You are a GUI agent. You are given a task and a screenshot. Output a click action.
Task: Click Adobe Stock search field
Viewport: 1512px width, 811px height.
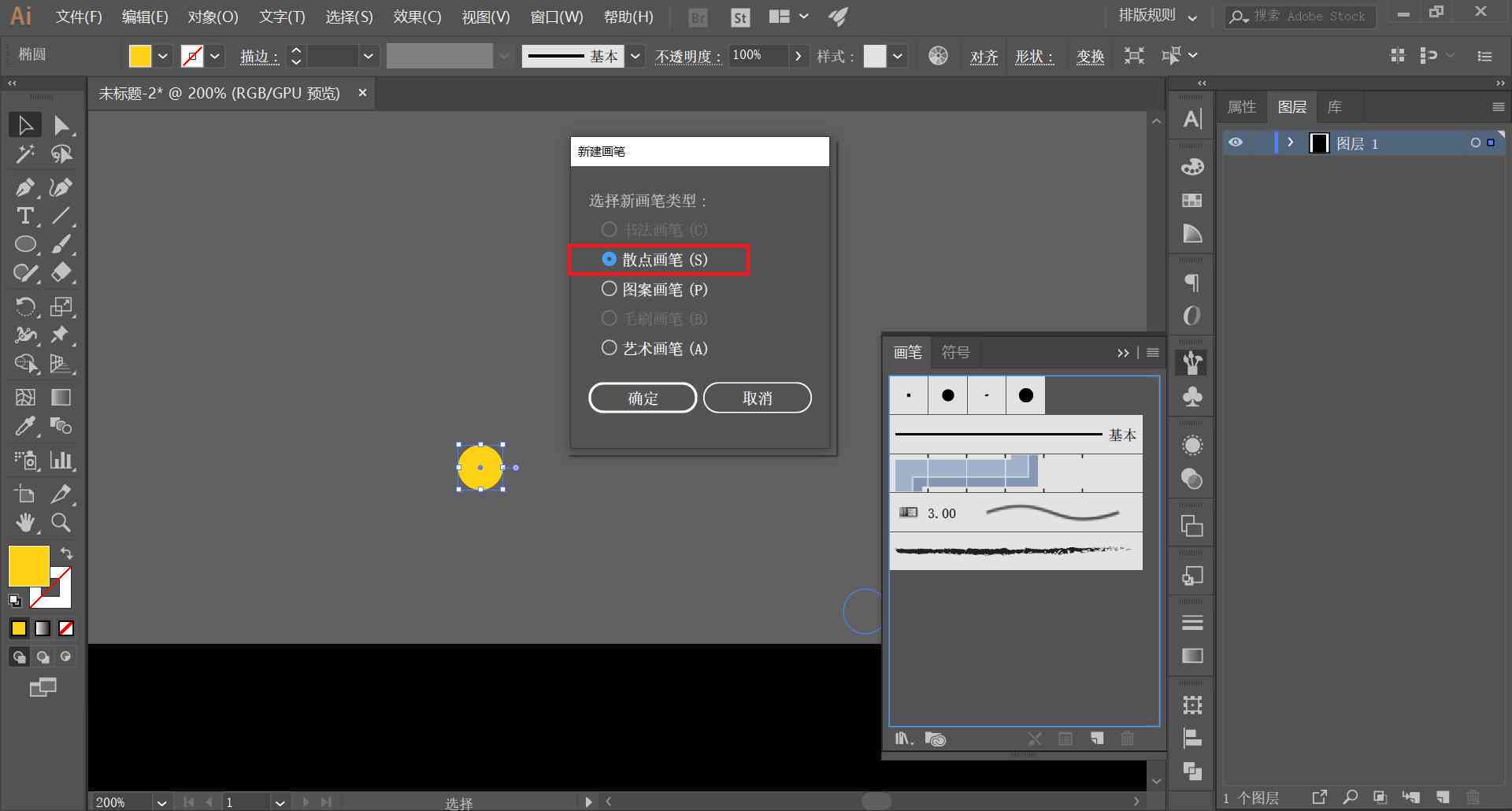click(x=1300, y=16)
